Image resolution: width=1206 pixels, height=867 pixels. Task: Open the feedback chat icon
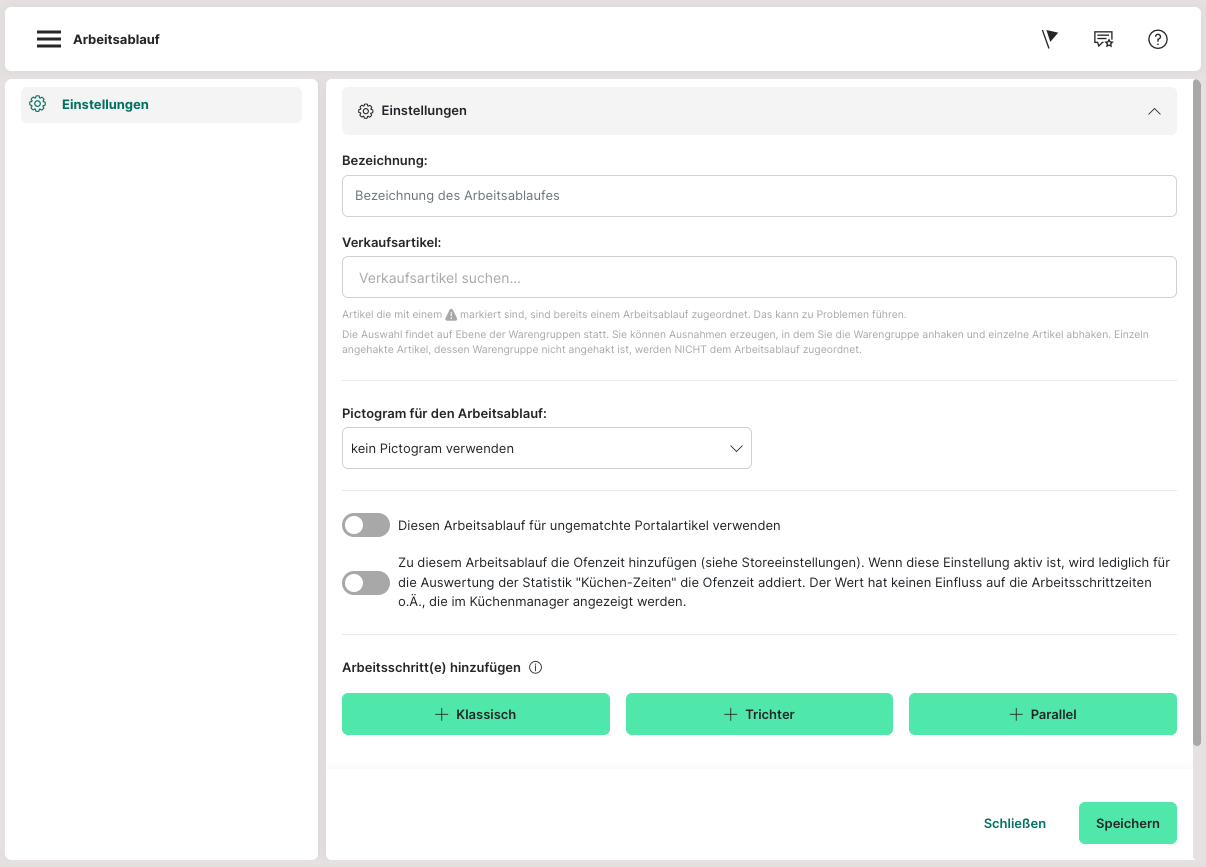coord(1103,39)
